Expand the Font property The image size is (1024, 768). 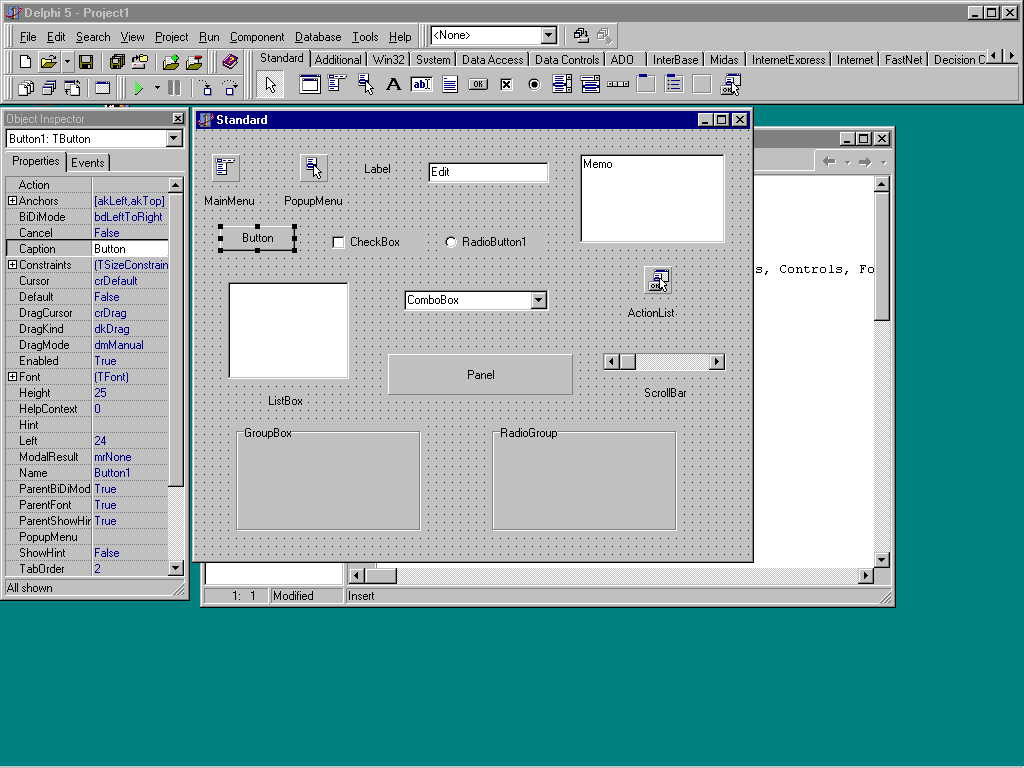[12, 377]
